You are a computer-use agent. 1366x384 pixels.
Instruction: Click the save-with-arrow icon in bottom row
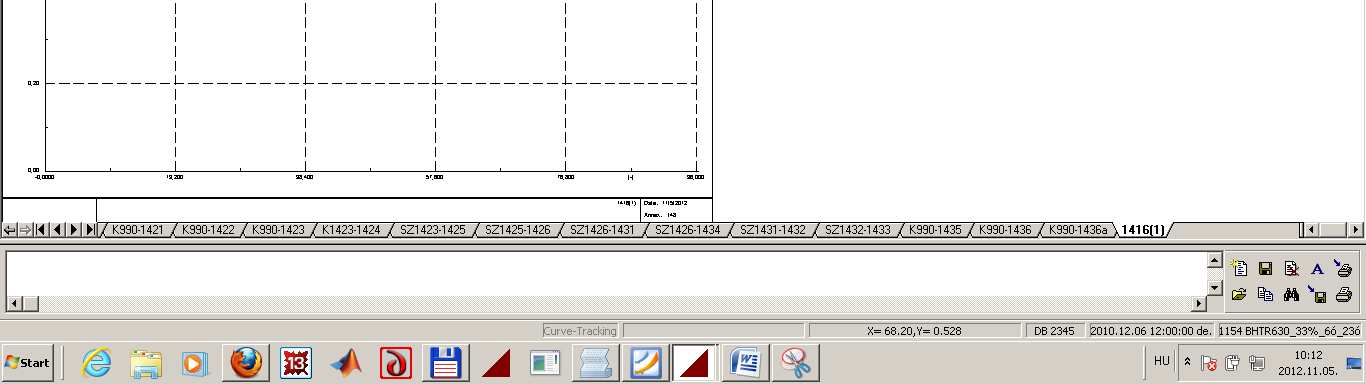pyautogui.click(x=1317, y=294)
